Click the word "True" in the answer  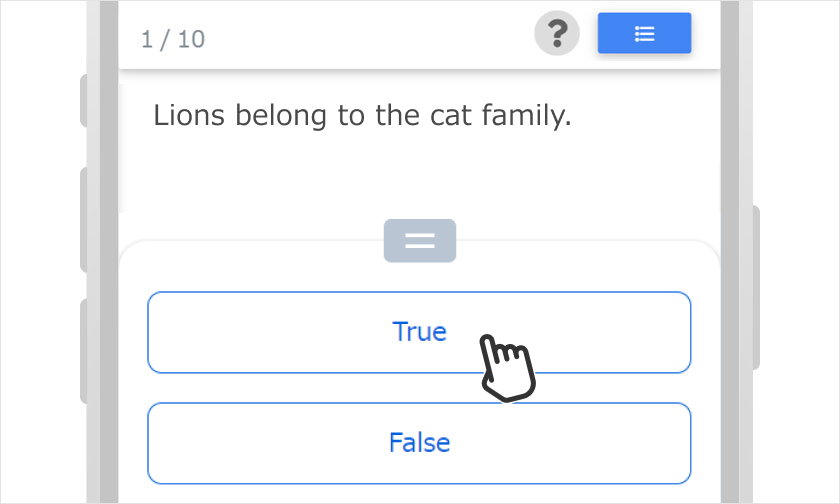419,332
